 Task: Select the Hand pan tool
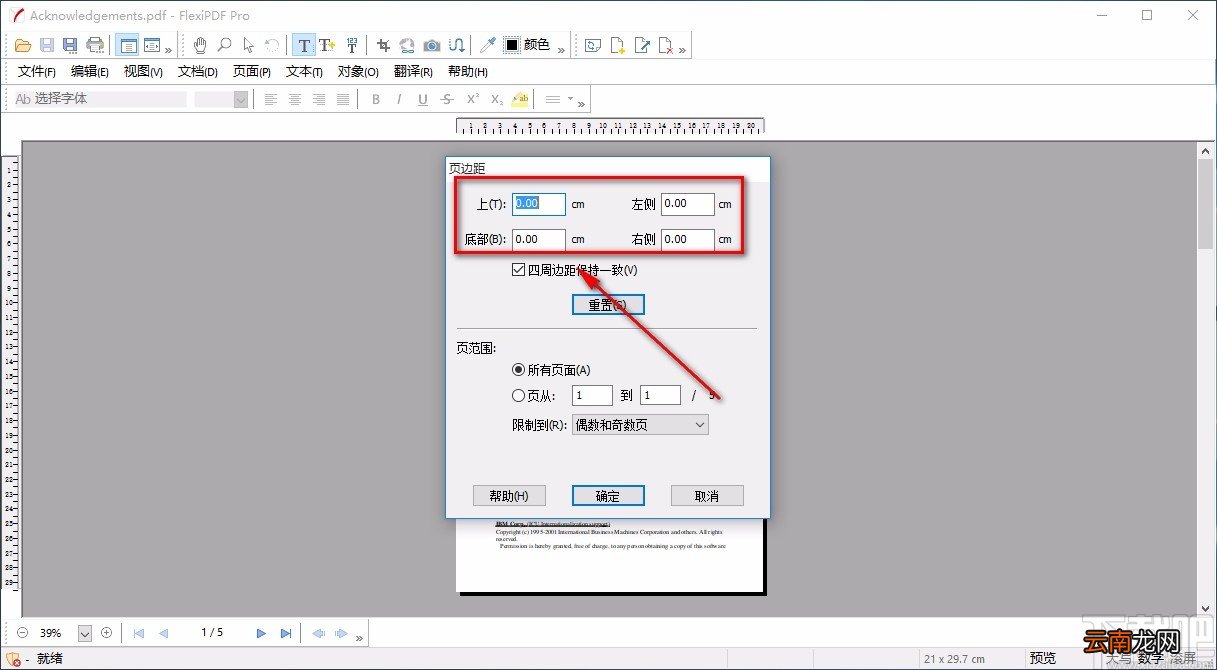pos(200,45)
